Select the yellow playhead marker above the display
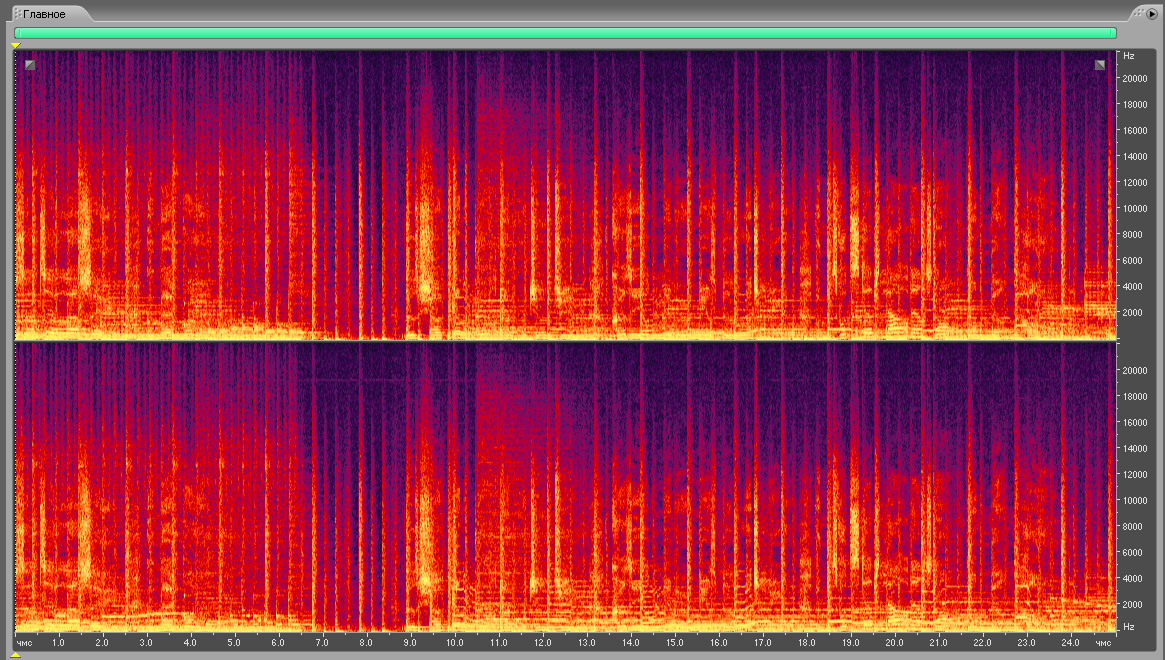The width and height of the screenshot is (1165, 660). (16, 46)
